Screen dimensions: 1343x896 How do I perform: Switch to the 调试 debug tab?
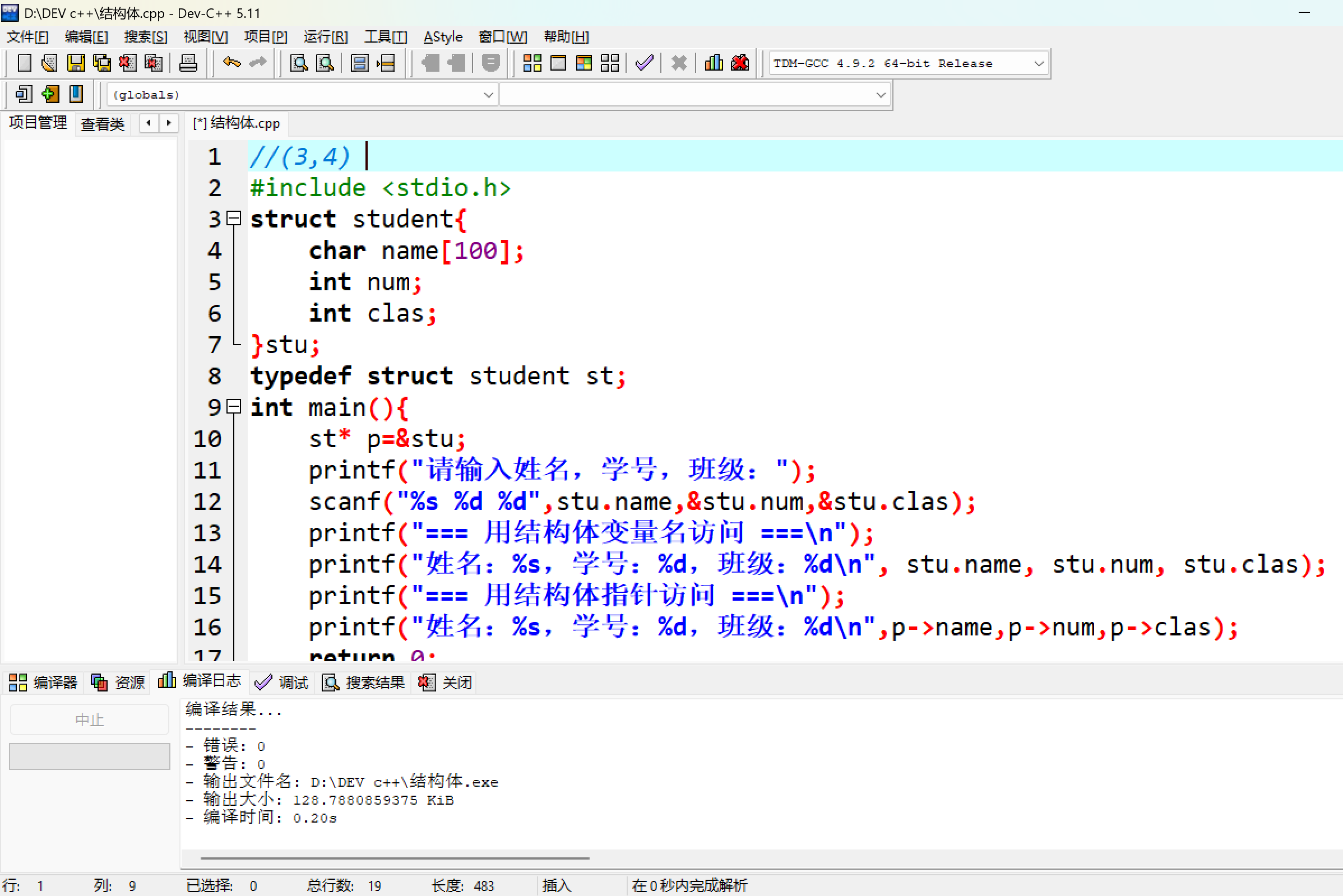click(x=283, y=682)
